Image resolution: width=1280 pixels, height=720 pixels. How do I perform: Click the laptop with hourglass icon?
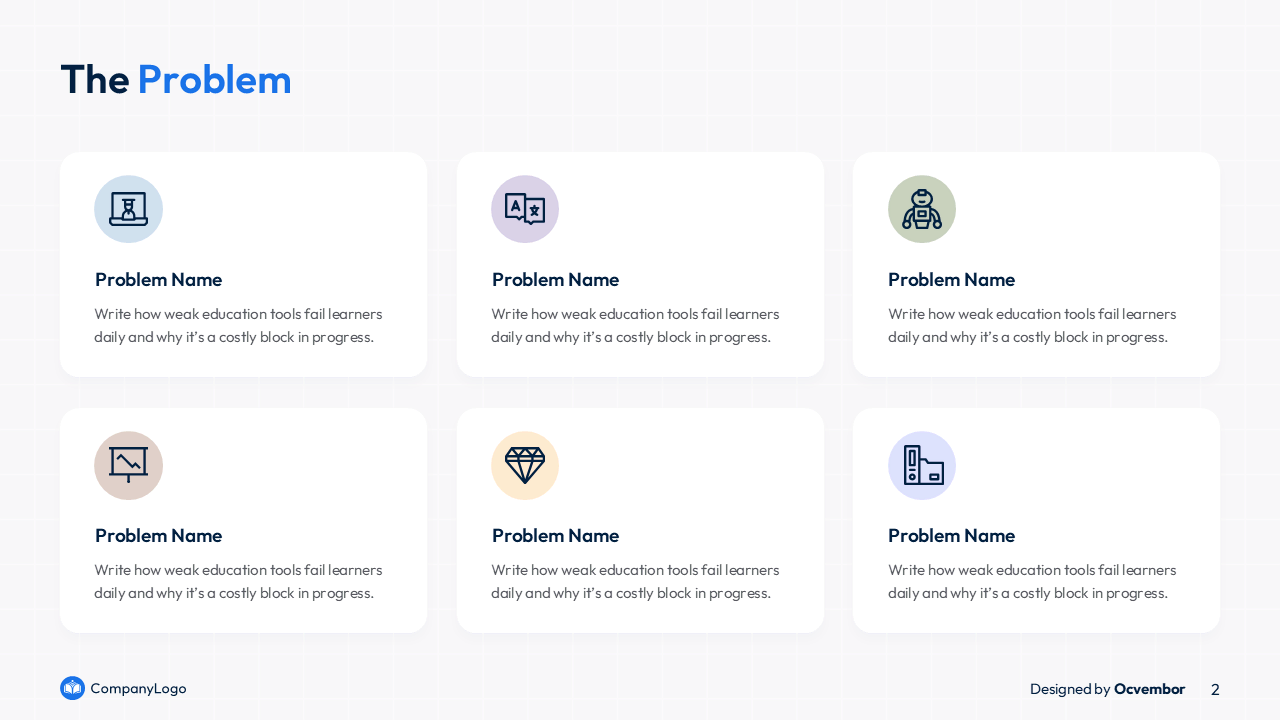pyautogui.click(x=128, y=209)
